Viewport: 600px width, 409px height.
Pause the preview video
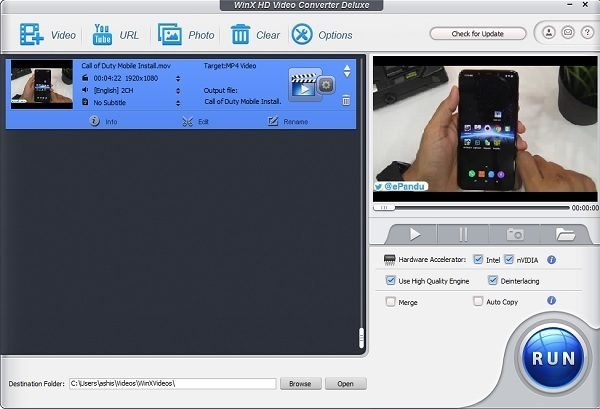(463, 234)
